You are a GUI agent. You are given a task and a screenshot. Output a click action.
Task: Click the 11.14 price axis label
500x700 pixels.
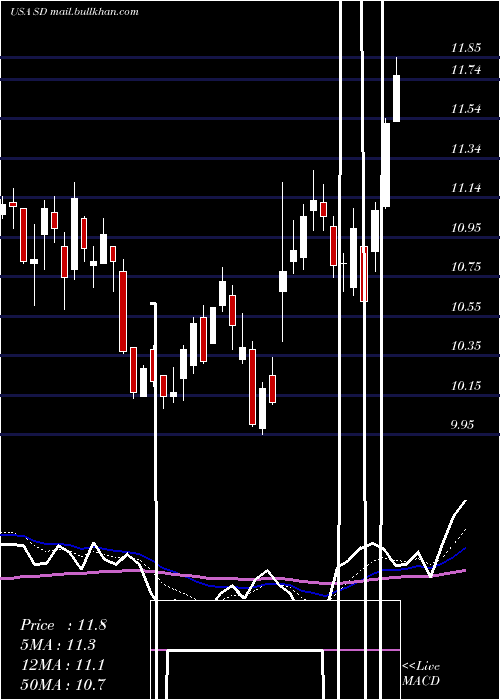466,188
